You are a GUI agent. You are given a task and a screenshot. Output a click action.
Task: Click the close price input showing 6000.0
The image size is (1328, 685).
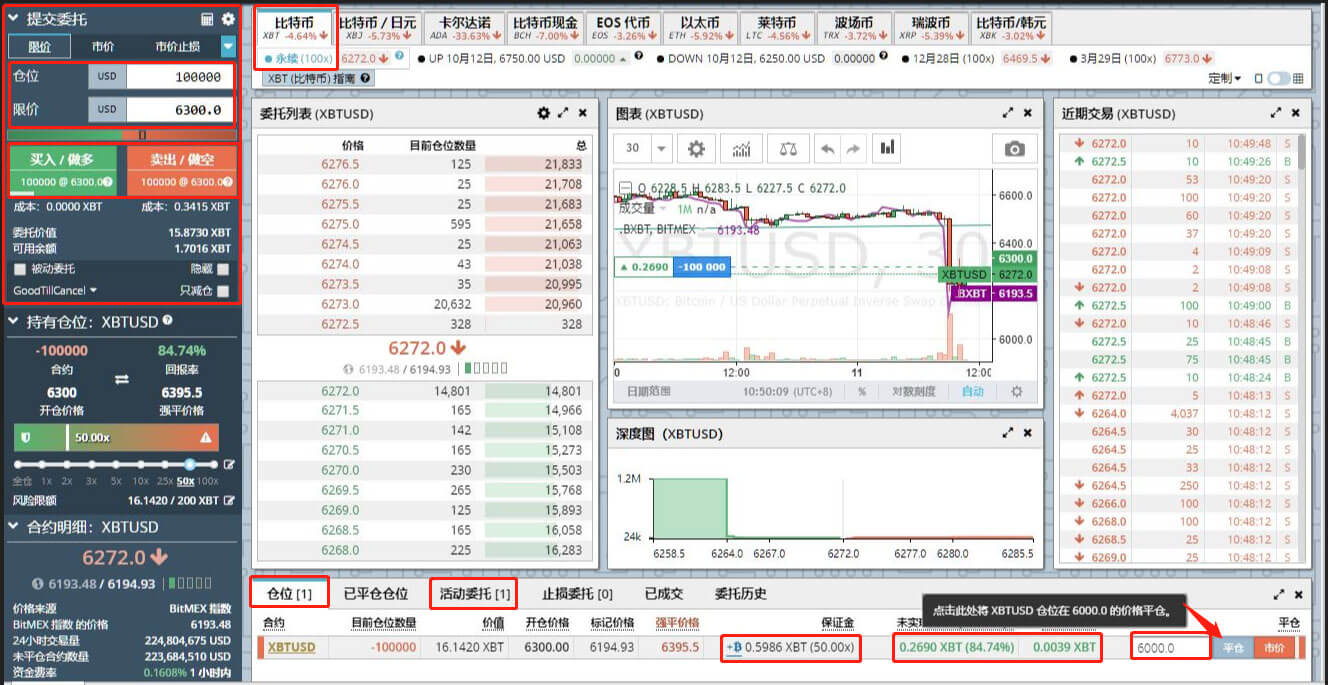[x=1173, y=648]
